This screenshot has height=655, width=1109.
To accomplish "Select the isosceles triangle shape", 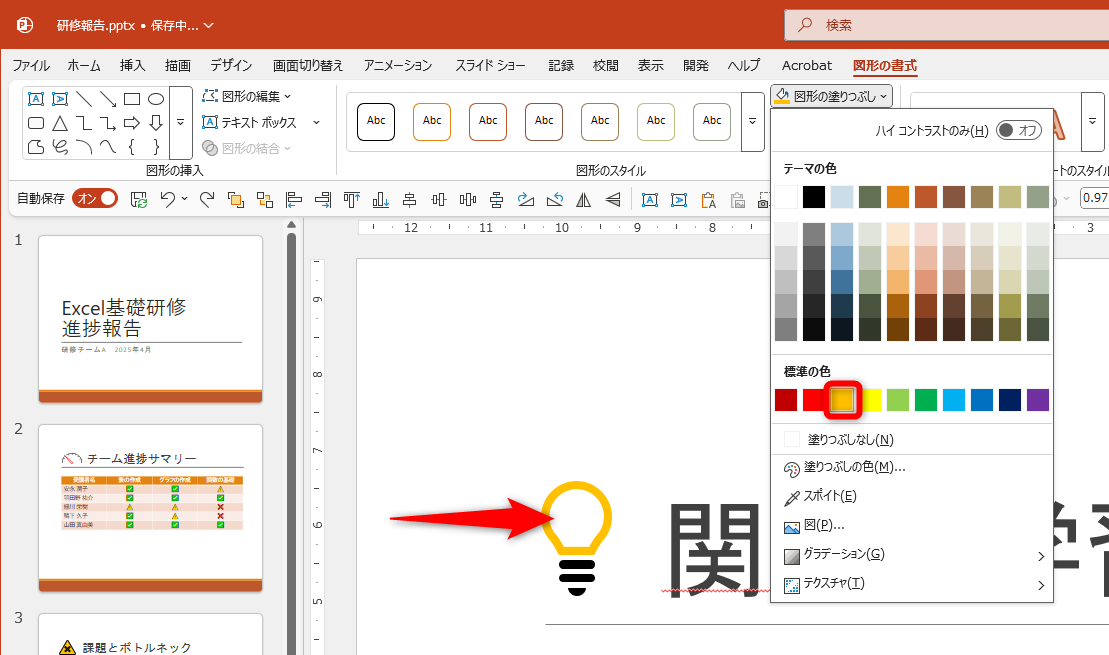I will pos(60,123).
